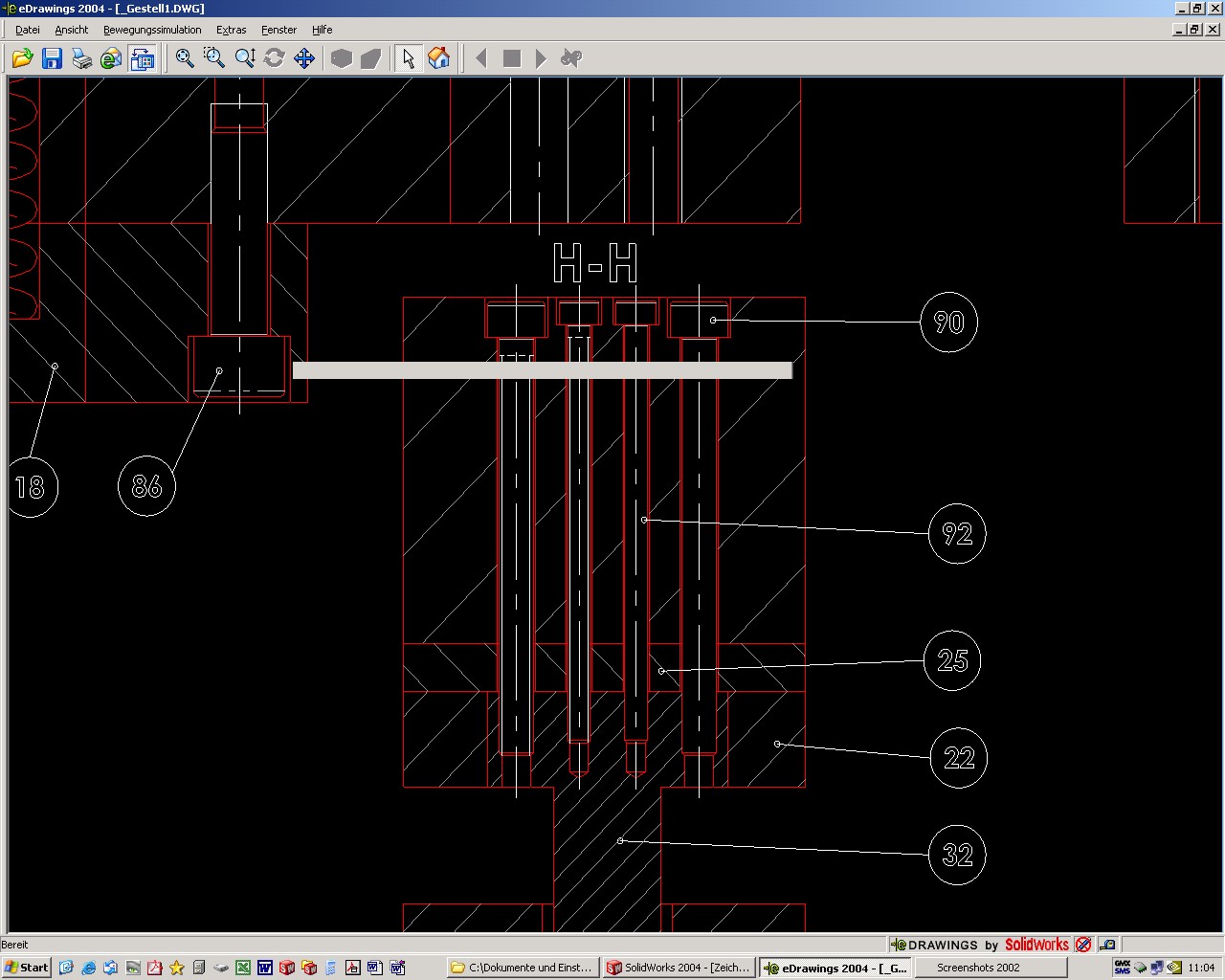The height and width of the screenshot is (980, 1225).
Task: Save the drawing with the floppy disk icon
Action: click(x=52, y=58)
